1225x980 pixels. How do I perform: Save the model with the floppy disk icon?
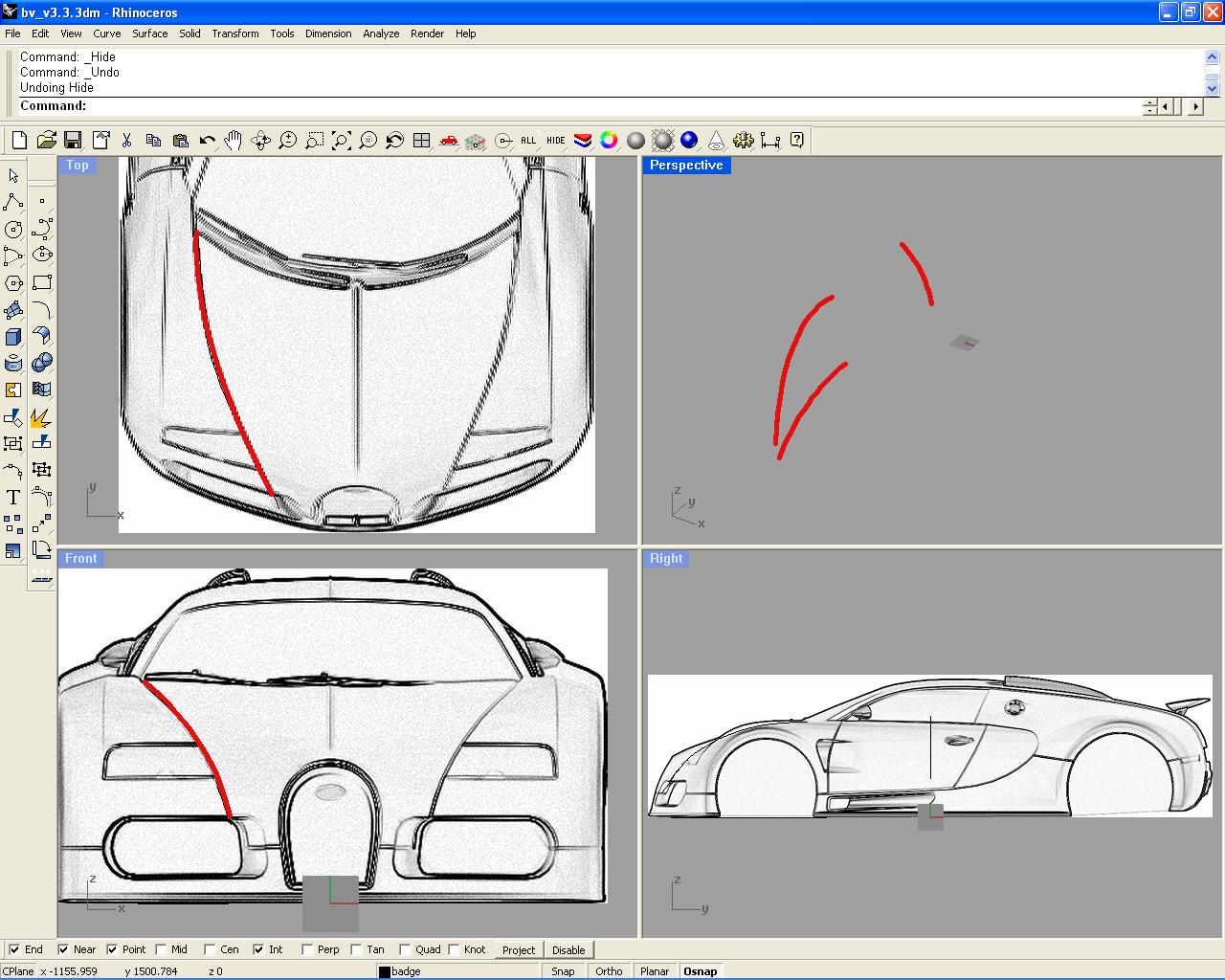coord(73,141)
